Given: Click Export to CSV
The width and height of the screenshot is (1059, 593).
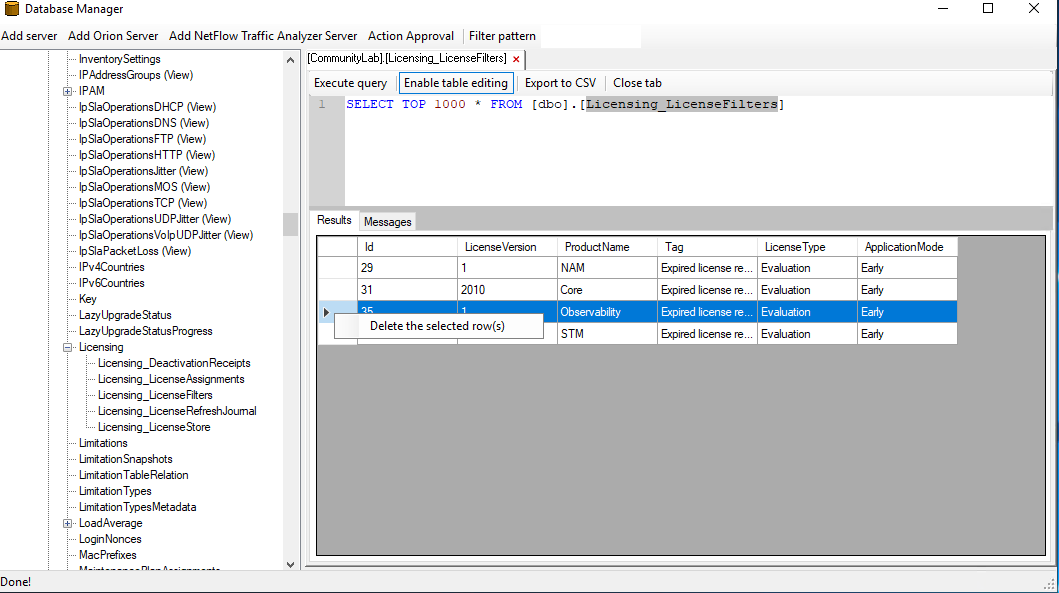Looking at the screenshot, I should click(561, 83).
